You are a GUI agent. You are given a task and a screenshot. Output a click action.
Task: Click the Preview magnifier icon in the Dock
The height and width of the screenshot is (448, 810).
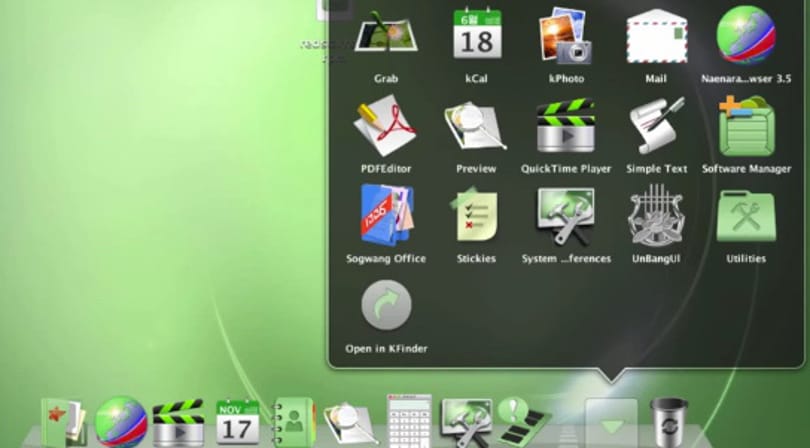(351, 424)
